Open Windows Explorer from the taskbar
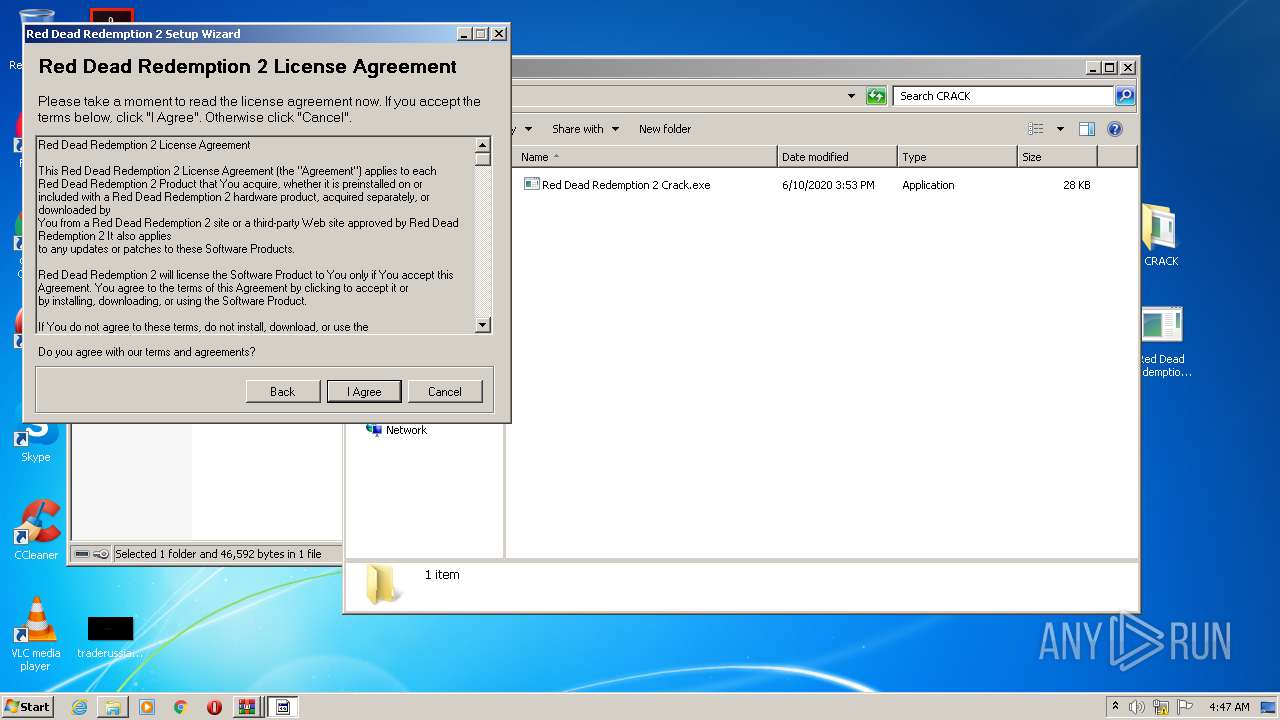This screenshot has height=720, width=1280. coord(113,707)
